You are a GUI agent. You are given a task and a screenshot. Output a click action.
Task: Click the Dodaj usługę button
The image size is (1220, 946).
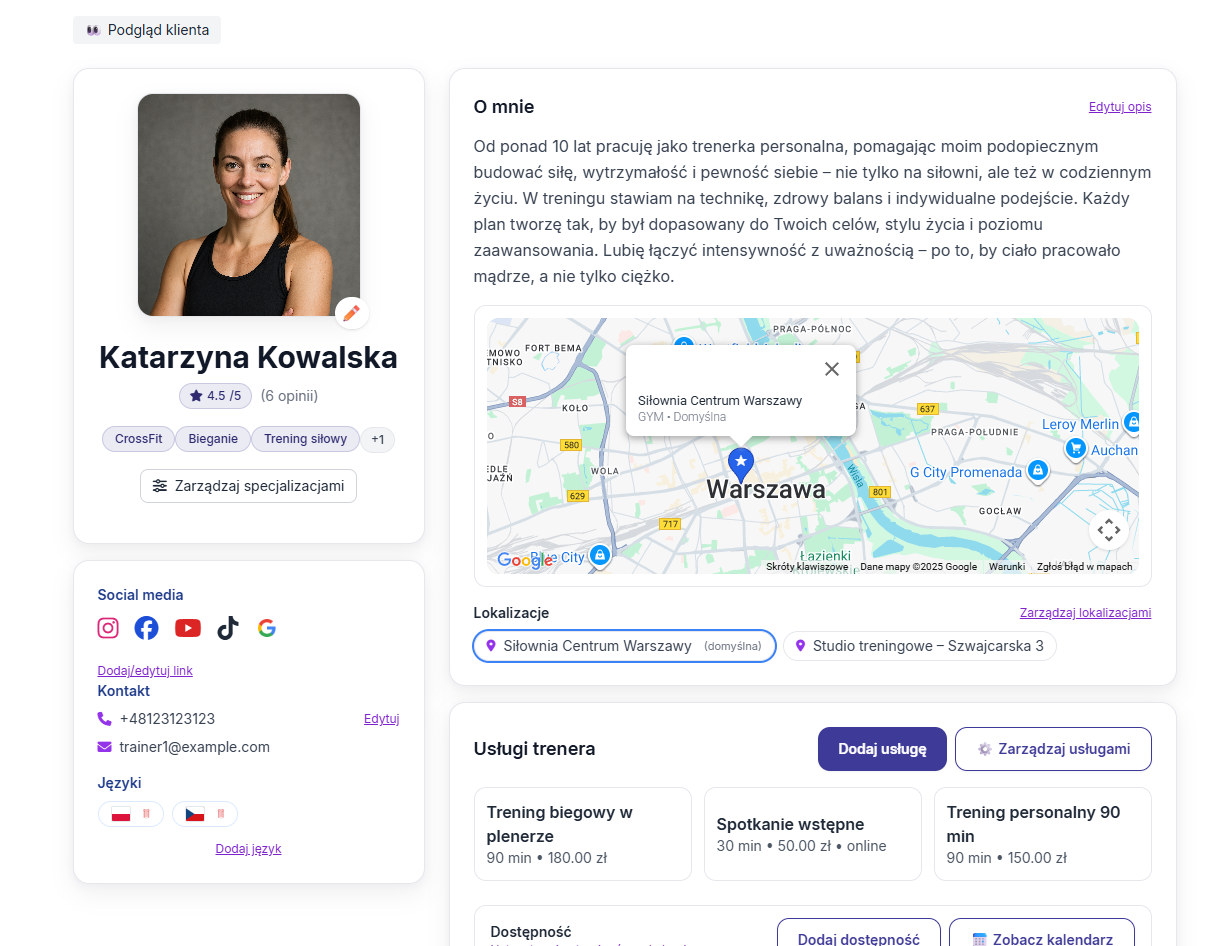tap(881, 748)
